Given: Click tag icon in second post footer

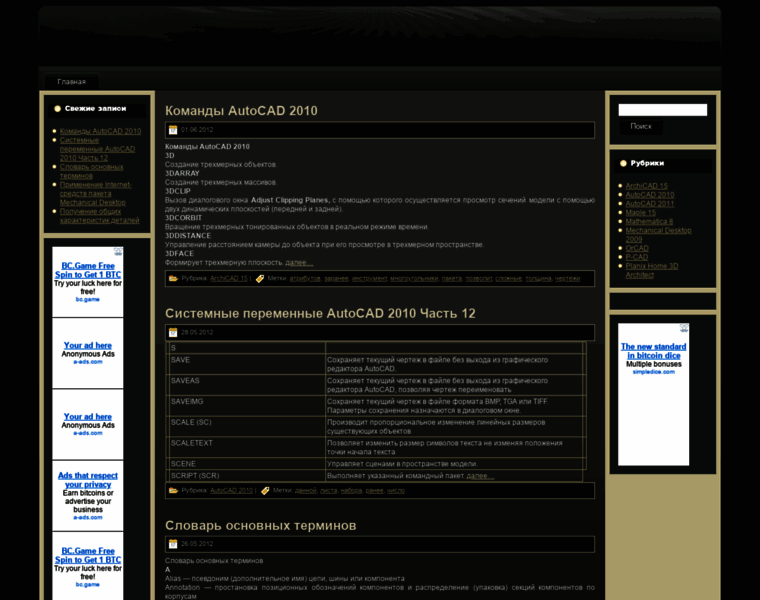Looking at the screenshot, I should point(265,490).
